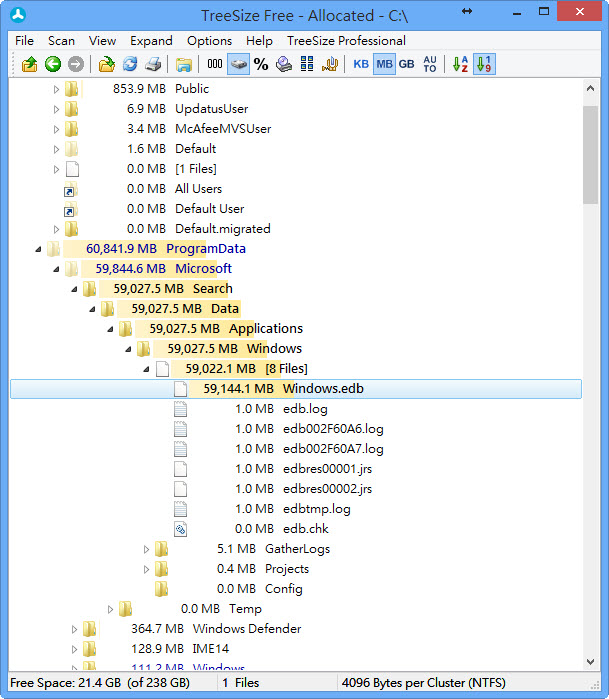Click the edbres00002.jrs file icon
609x699 pixels.
(x=180, y=489)
